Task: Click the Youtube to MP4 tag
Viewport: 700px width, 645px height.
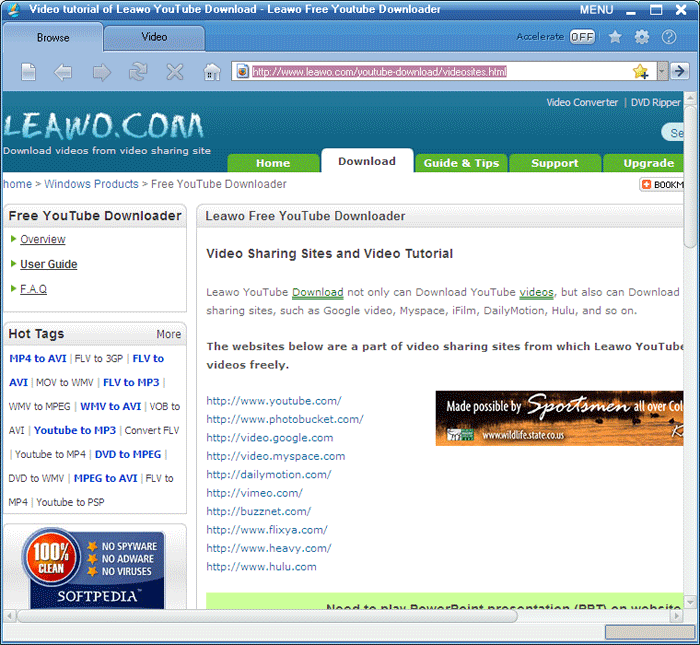Action: [x=50, y=454]
